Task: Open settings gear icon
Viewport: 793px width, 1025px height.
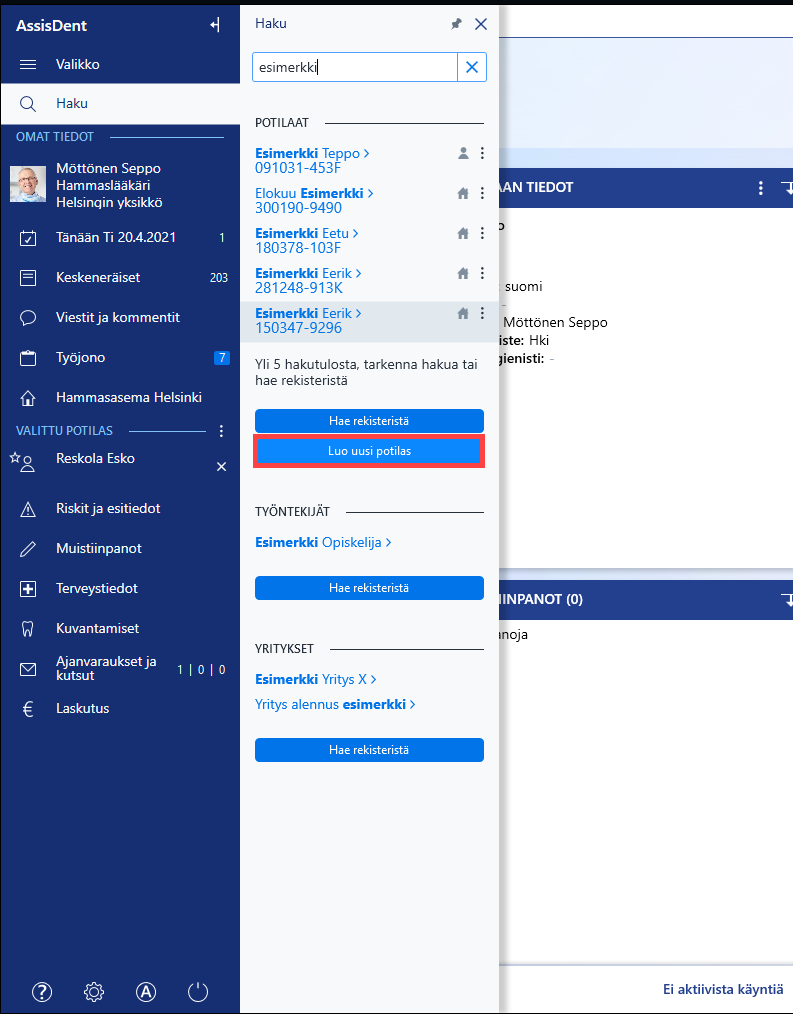Action: 94,992
